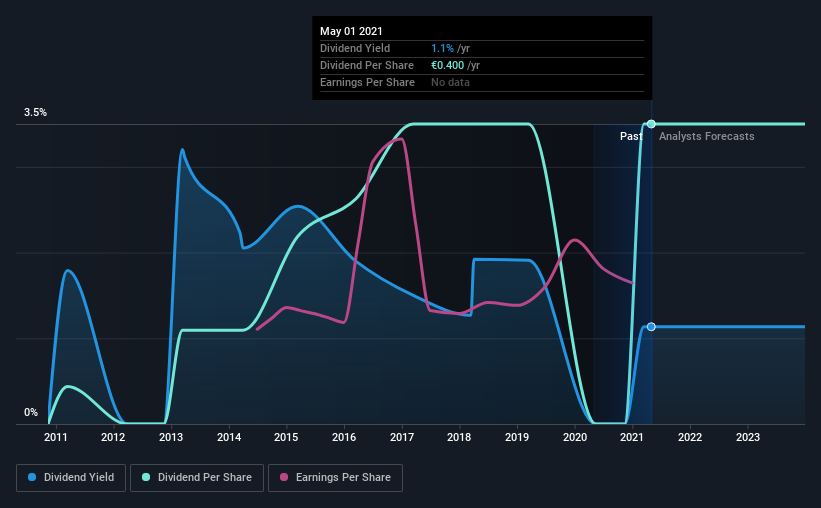Image resolution: width=821 pixels, height=508 pixels.
Task: Click the Analysts Forecasts label
Action: [x=706, y=136]
